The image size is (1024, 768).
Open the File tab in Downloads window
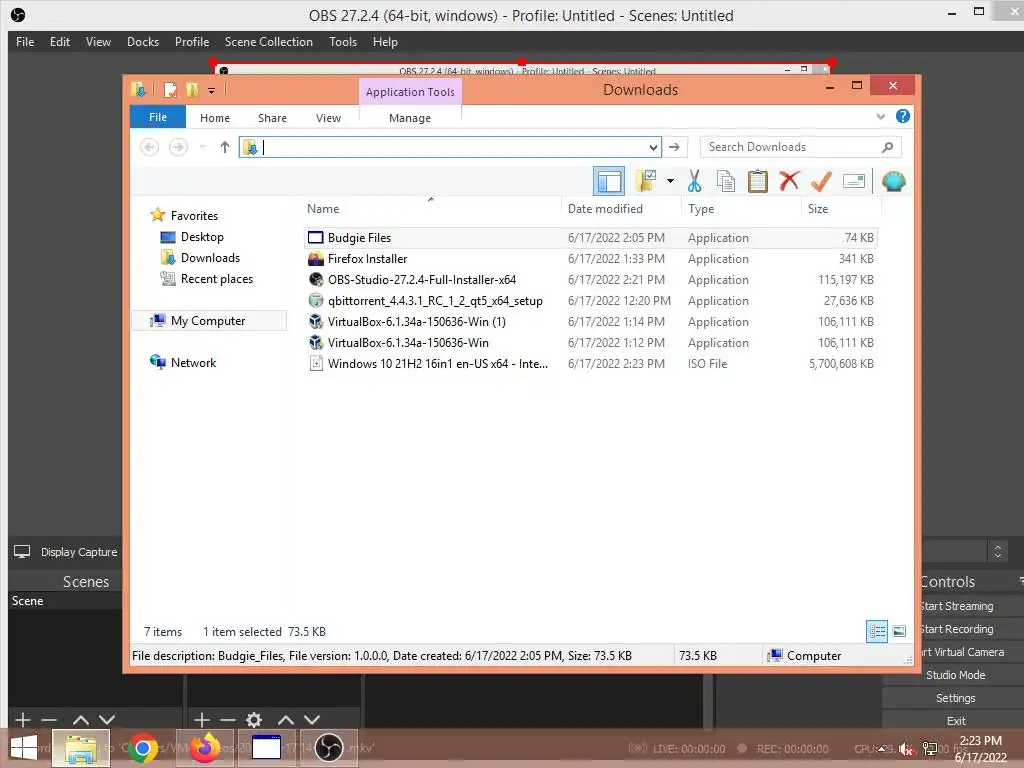158,117
